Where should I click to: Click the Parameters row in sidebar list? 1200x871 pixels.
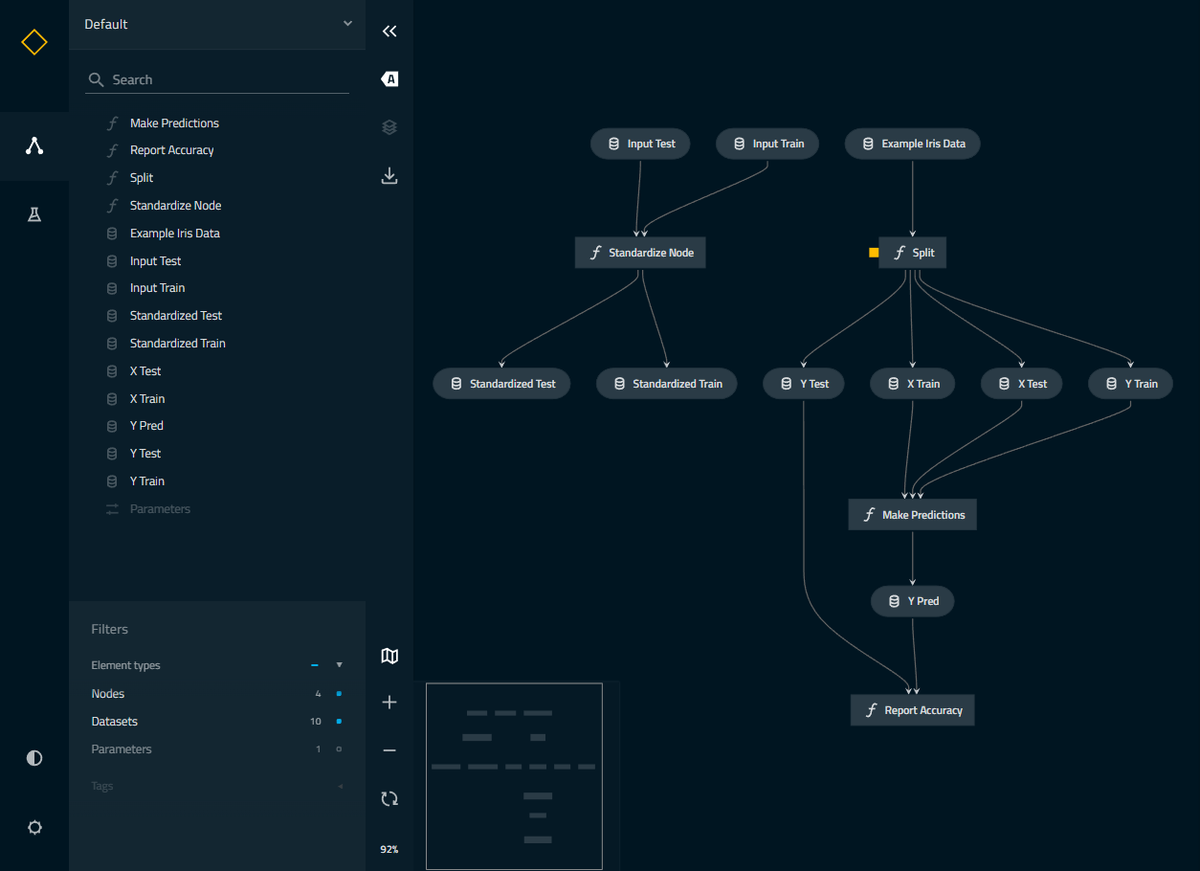(x=217, y=509)
